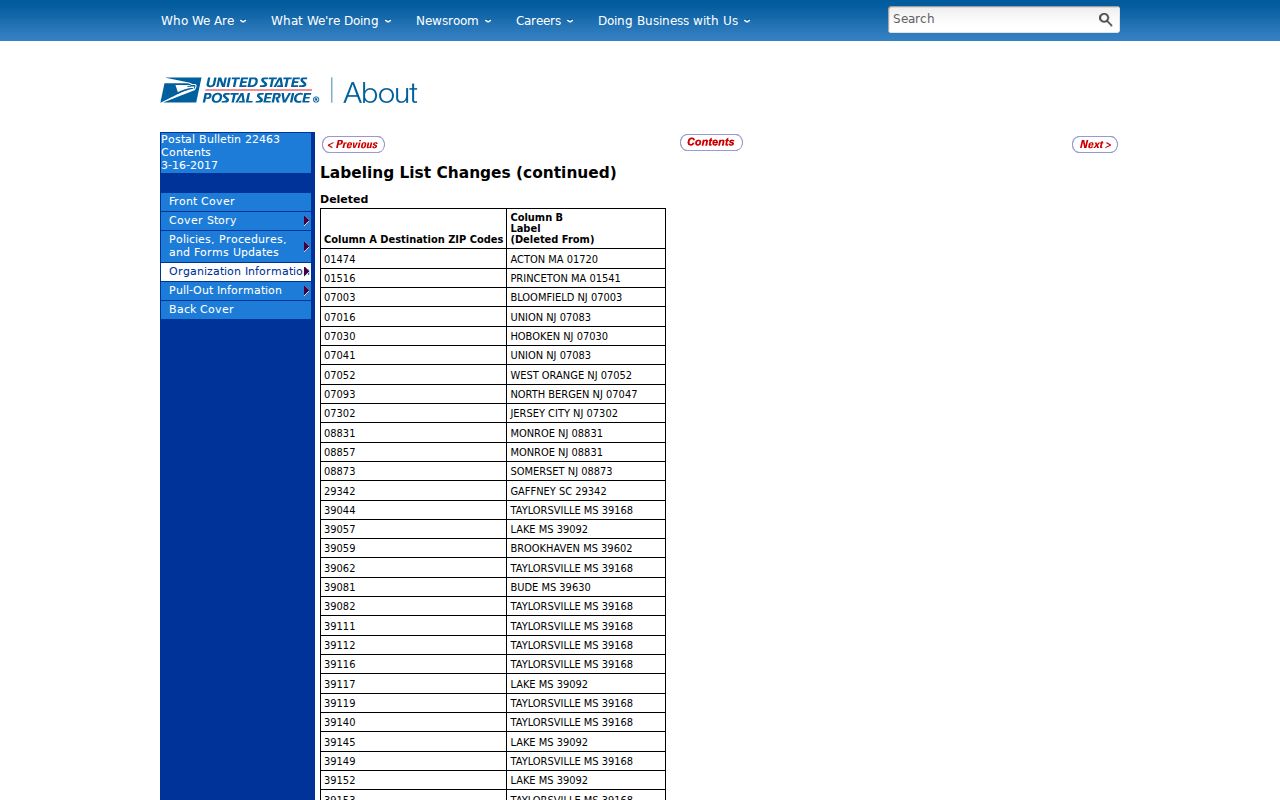Click ZIP code 39152 cell
This screenshot has height=800, width=1280.
(x=413, y=780)
